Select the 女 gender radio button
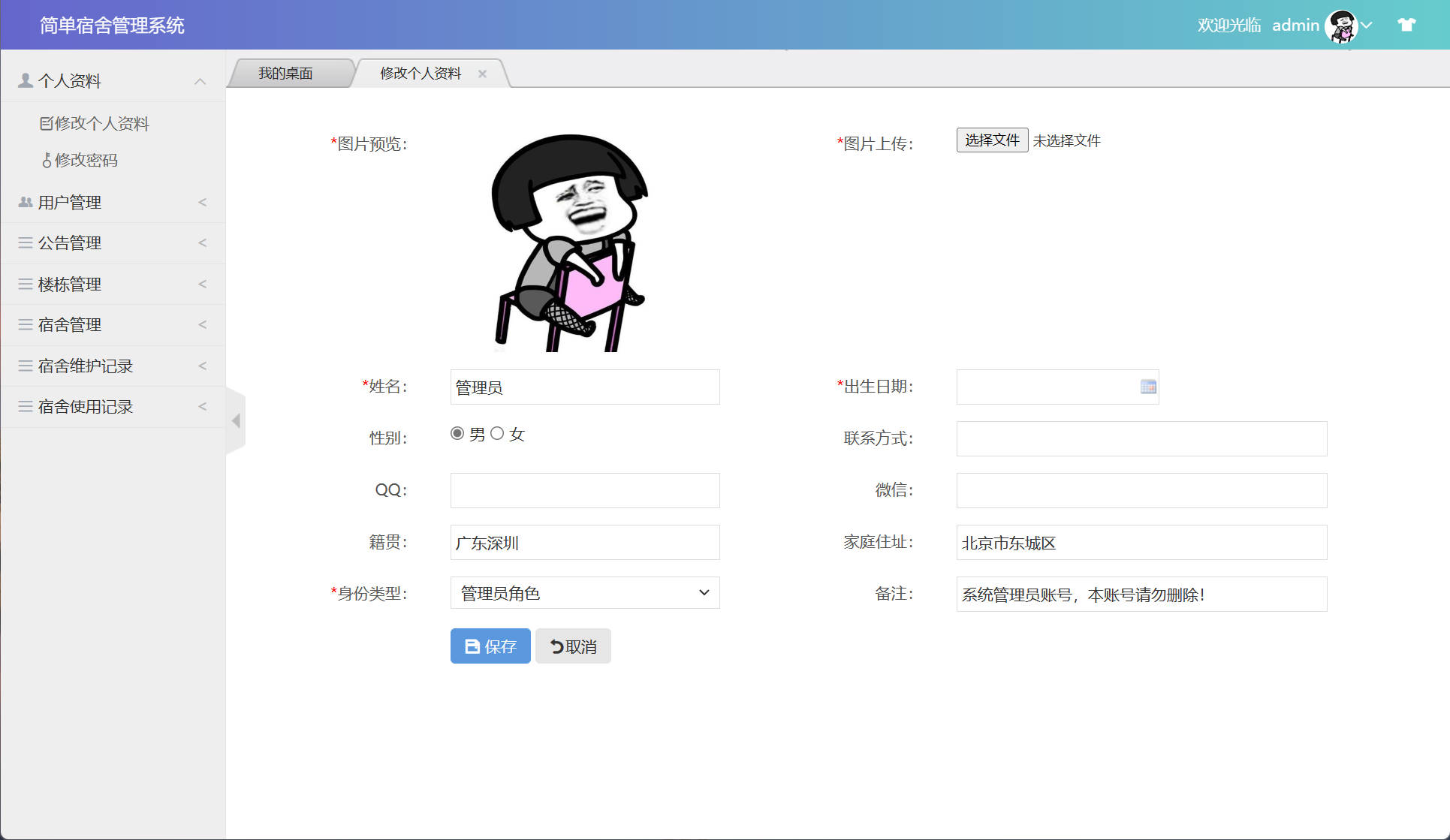1450x840 pixels. (x=496, y=433)
